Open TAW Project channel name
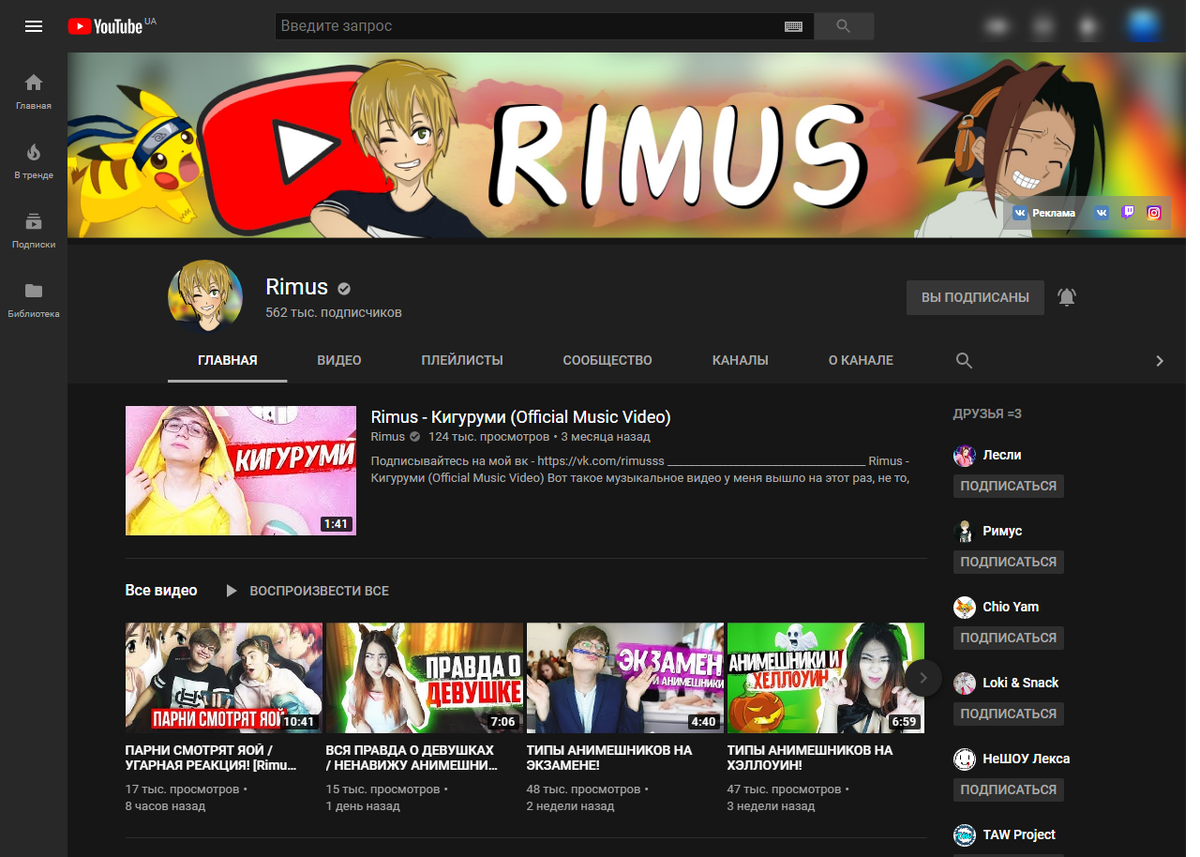 pos(1019,835)
